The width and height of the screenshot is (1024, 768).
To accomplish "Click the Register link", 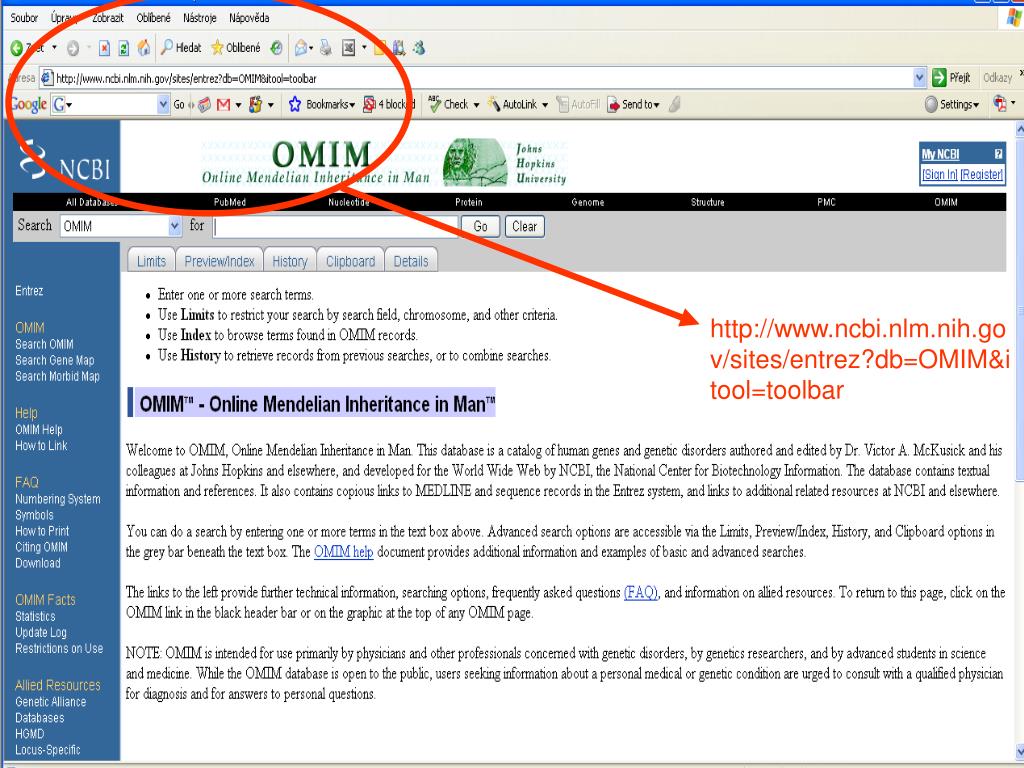I will [x=982, y=174].
